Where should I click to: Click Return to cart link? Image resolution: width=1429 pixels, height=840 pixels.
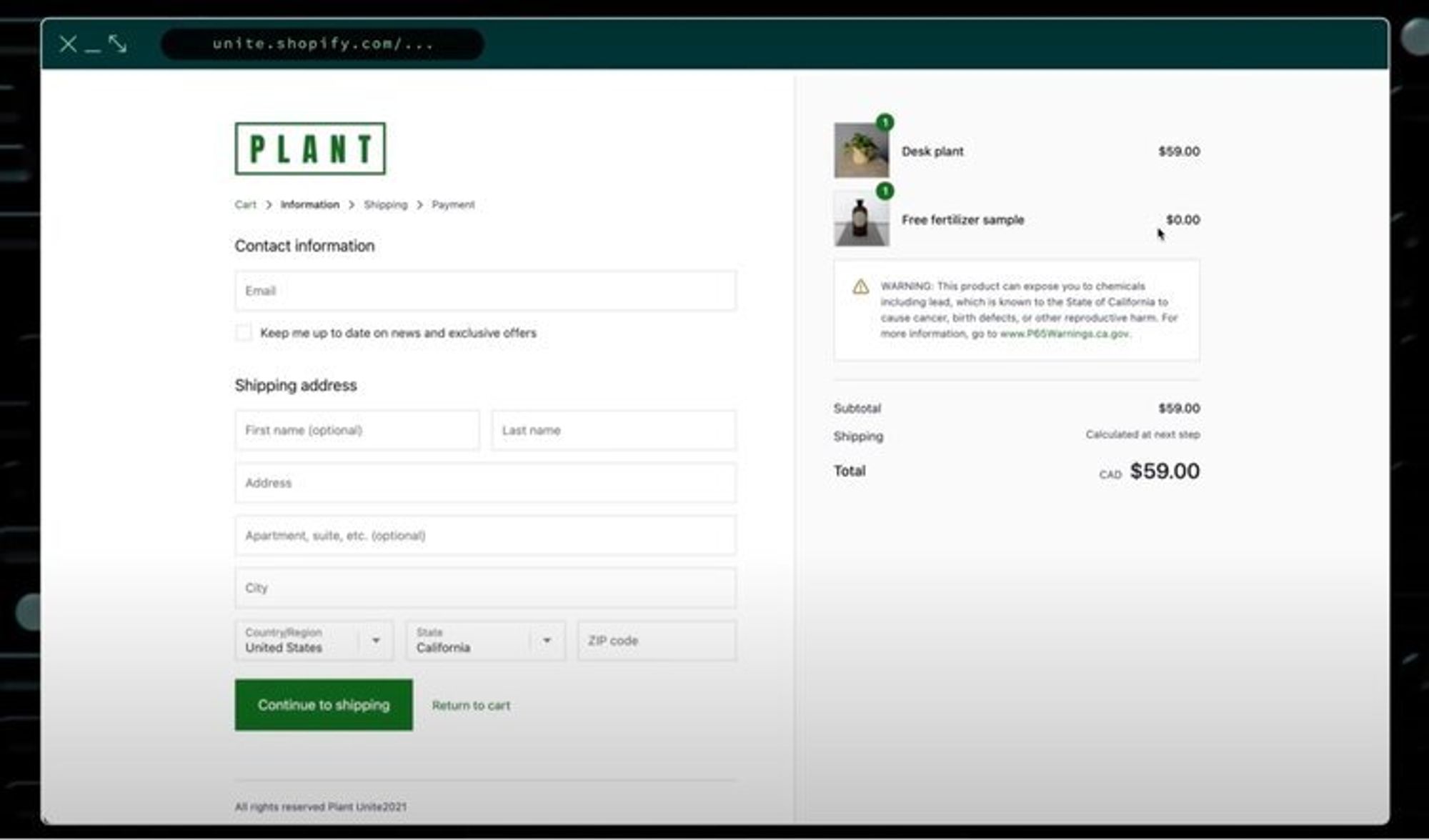471,706
